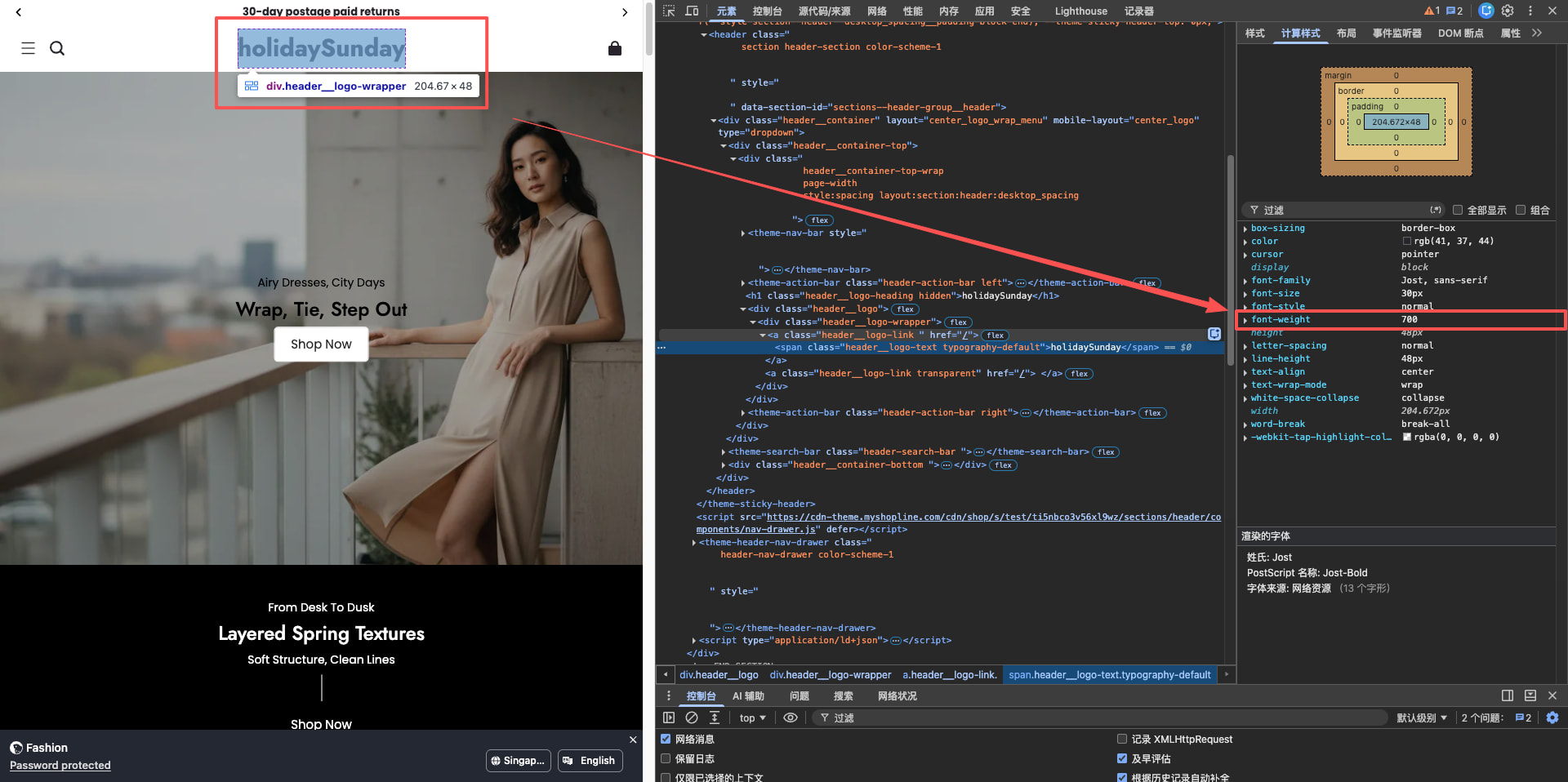This screenshot has height=782, width=1568.
Task: Show the console sidebar panel icon
Action: point(669,718)
